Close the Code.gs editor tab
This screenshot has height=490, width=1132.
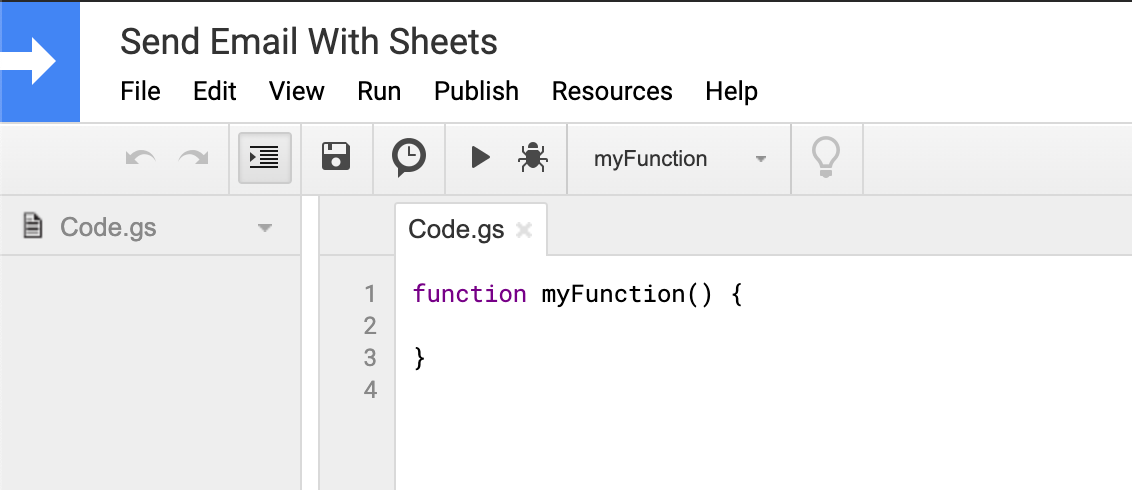point(524,230)
